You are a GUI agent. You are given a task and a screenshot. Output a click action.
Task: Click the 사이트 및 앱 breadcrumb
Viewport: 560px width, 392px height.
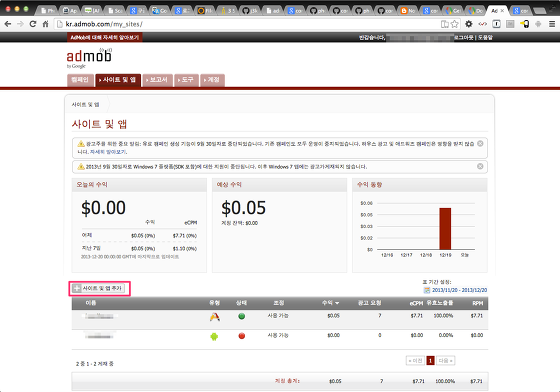(85, 105)
